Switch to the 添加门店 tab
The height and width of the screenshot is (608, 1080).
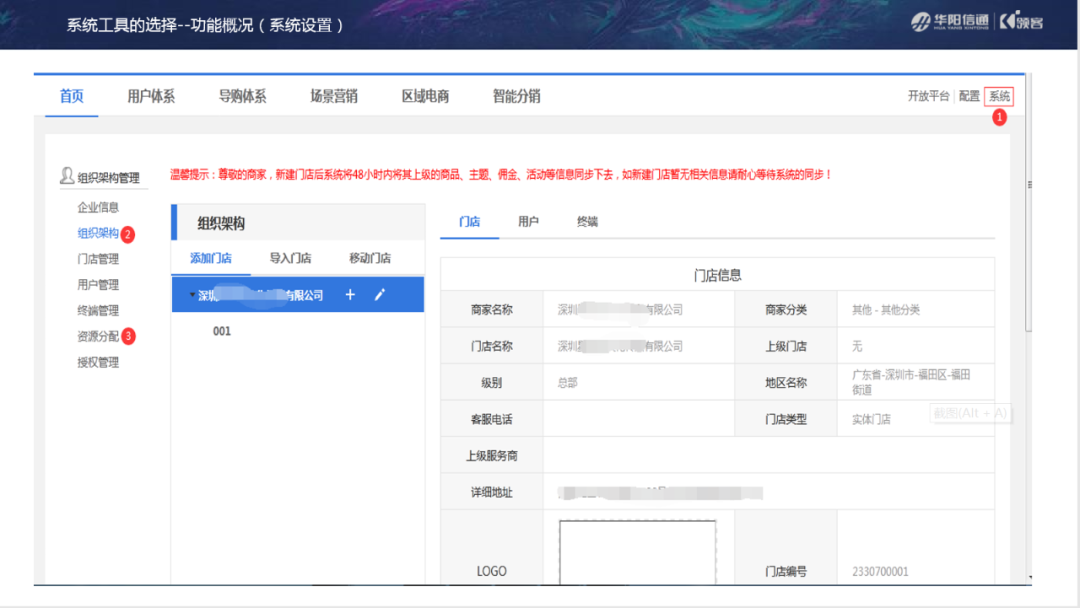click(211, 258)
